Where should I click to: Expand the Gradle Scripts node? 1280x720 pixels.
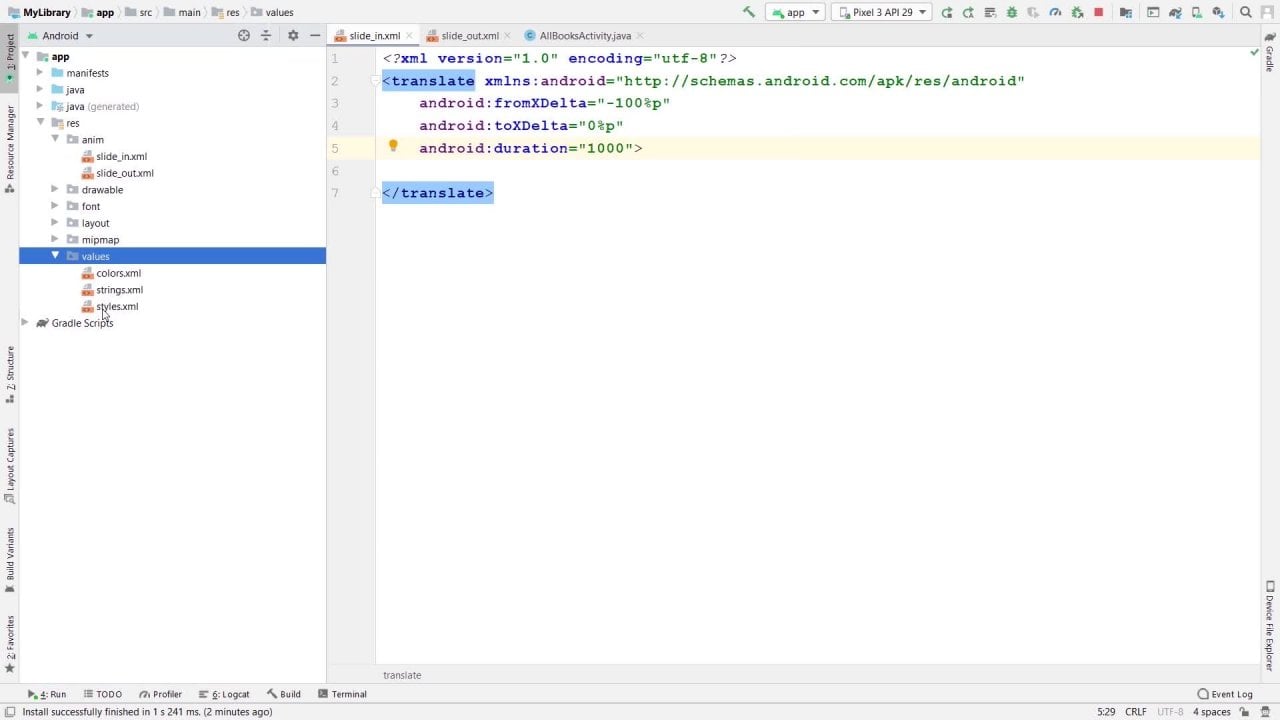point(25,323)
